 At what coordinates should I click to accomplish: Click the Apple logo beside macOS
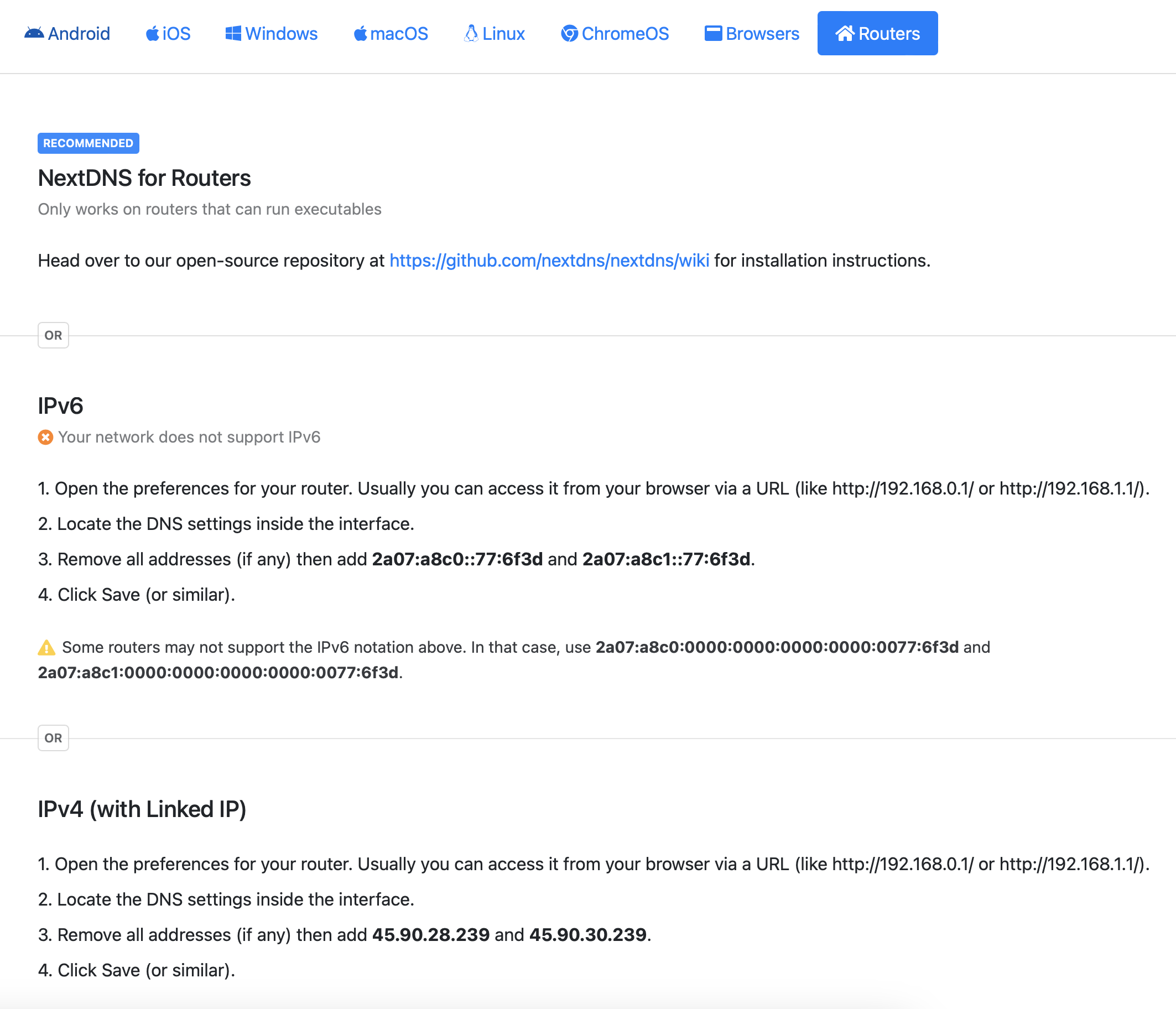click(361, 34)
